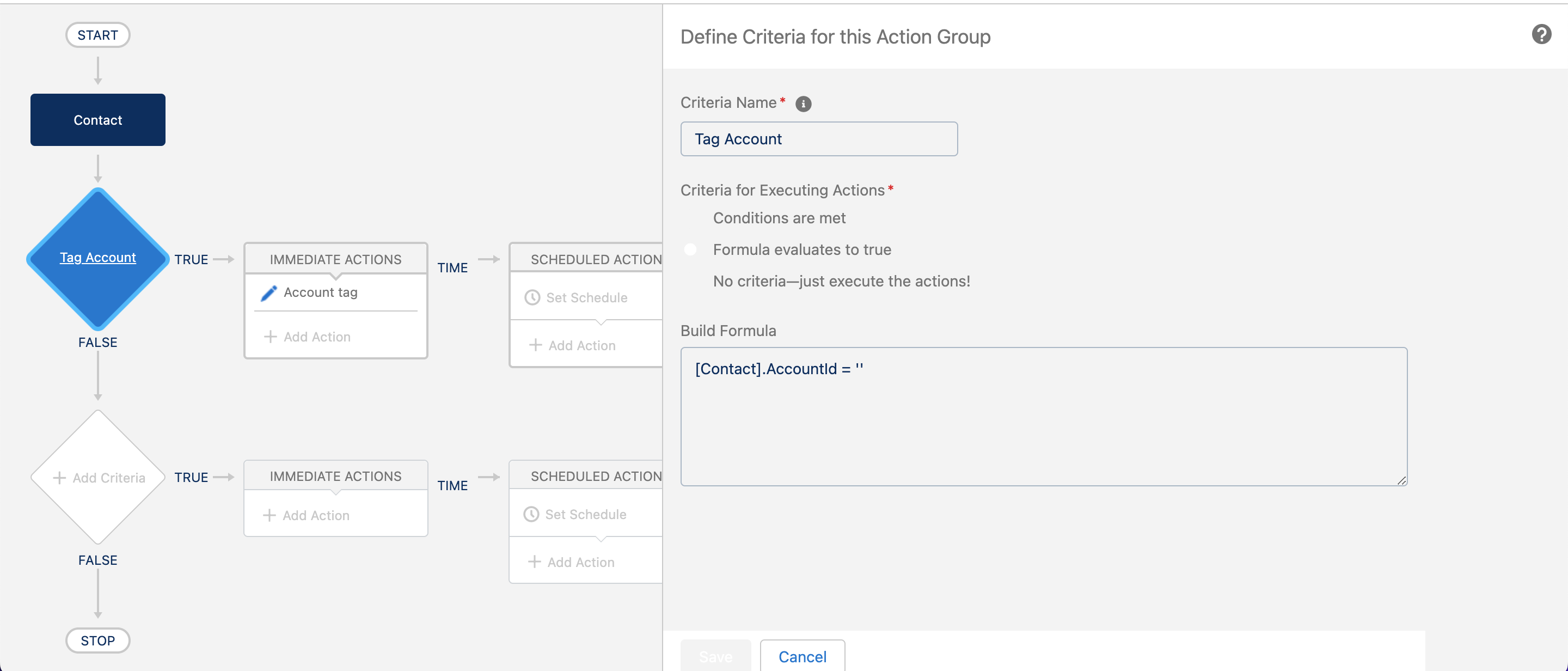
Task: Select Formula evaluates to true radio option
Action: click(690, 249)
